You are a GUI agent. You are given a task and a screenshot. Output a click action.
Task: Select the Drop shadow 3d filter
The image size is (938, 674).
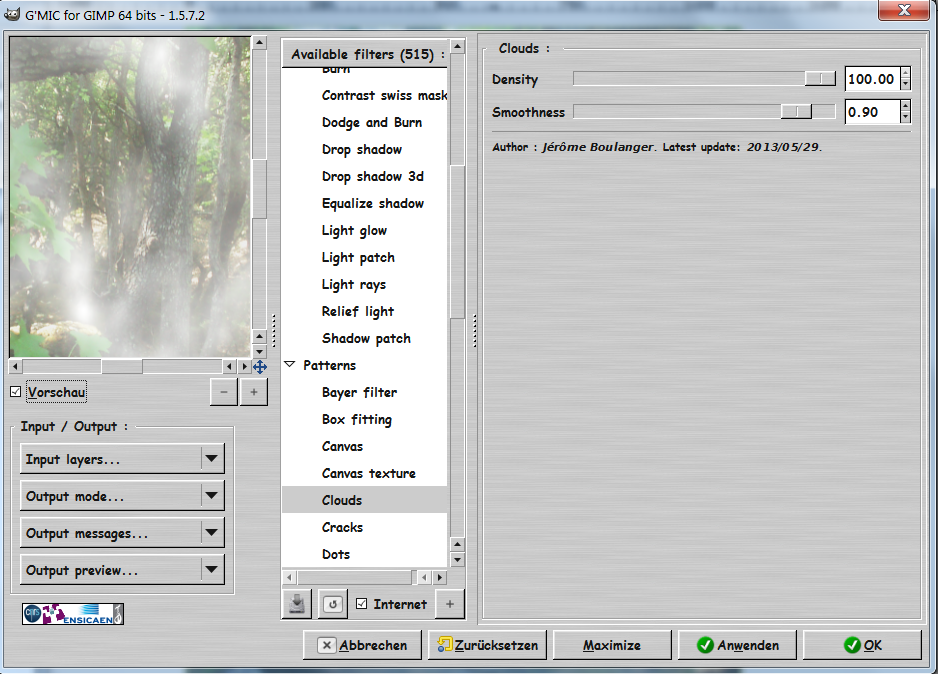364,176
